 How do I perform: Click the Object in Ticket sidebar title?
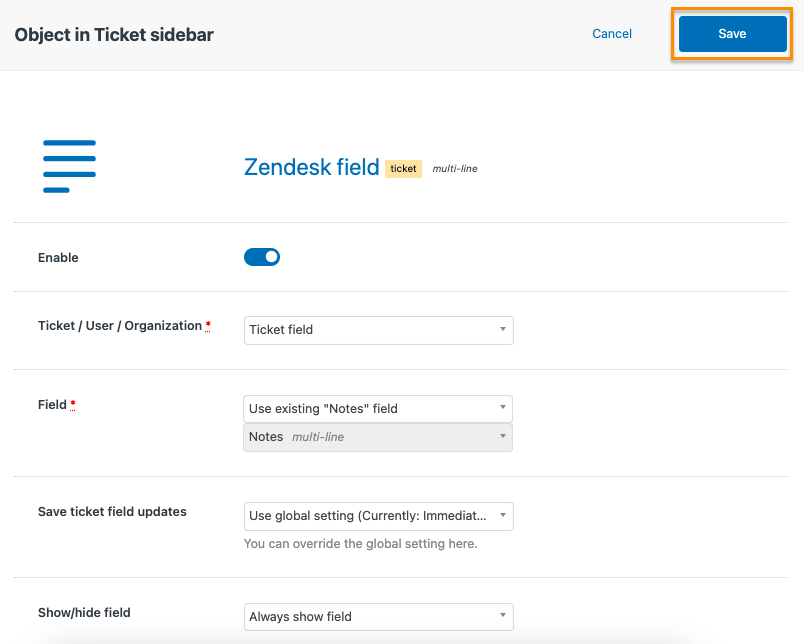click(114, 35)
